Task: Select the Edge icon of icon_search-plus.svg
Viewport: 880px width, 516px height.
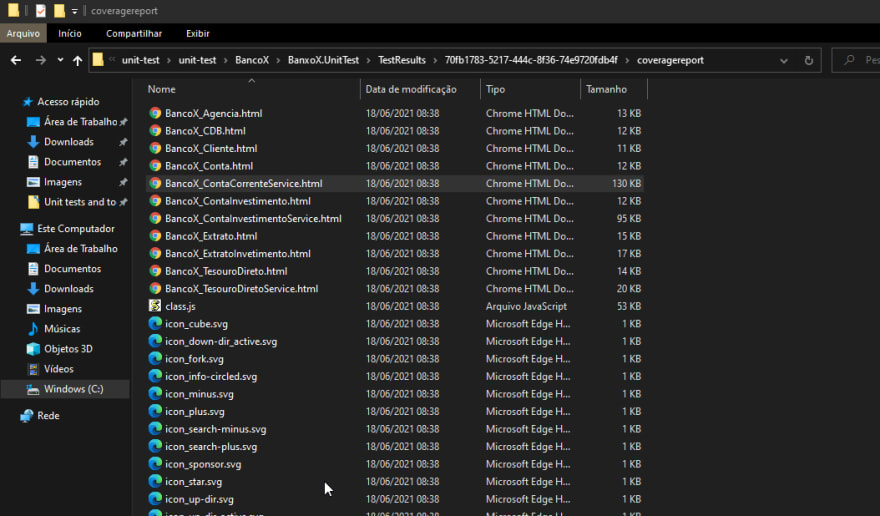Action: pos(155,446)
